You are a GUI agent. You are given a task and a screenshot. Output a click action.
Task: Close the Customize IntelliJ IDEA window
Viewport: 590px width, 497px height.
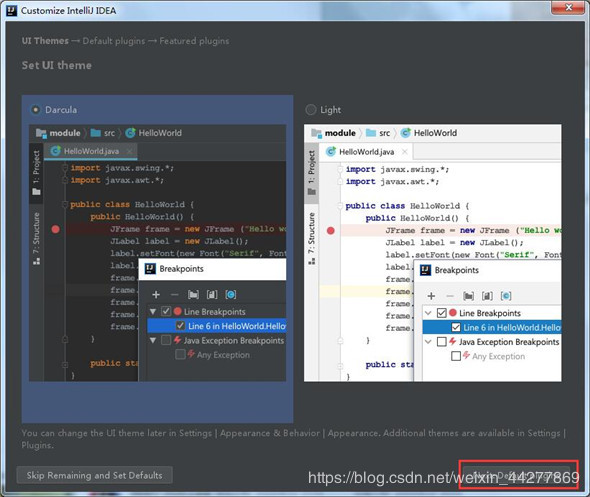pos(568,7)
